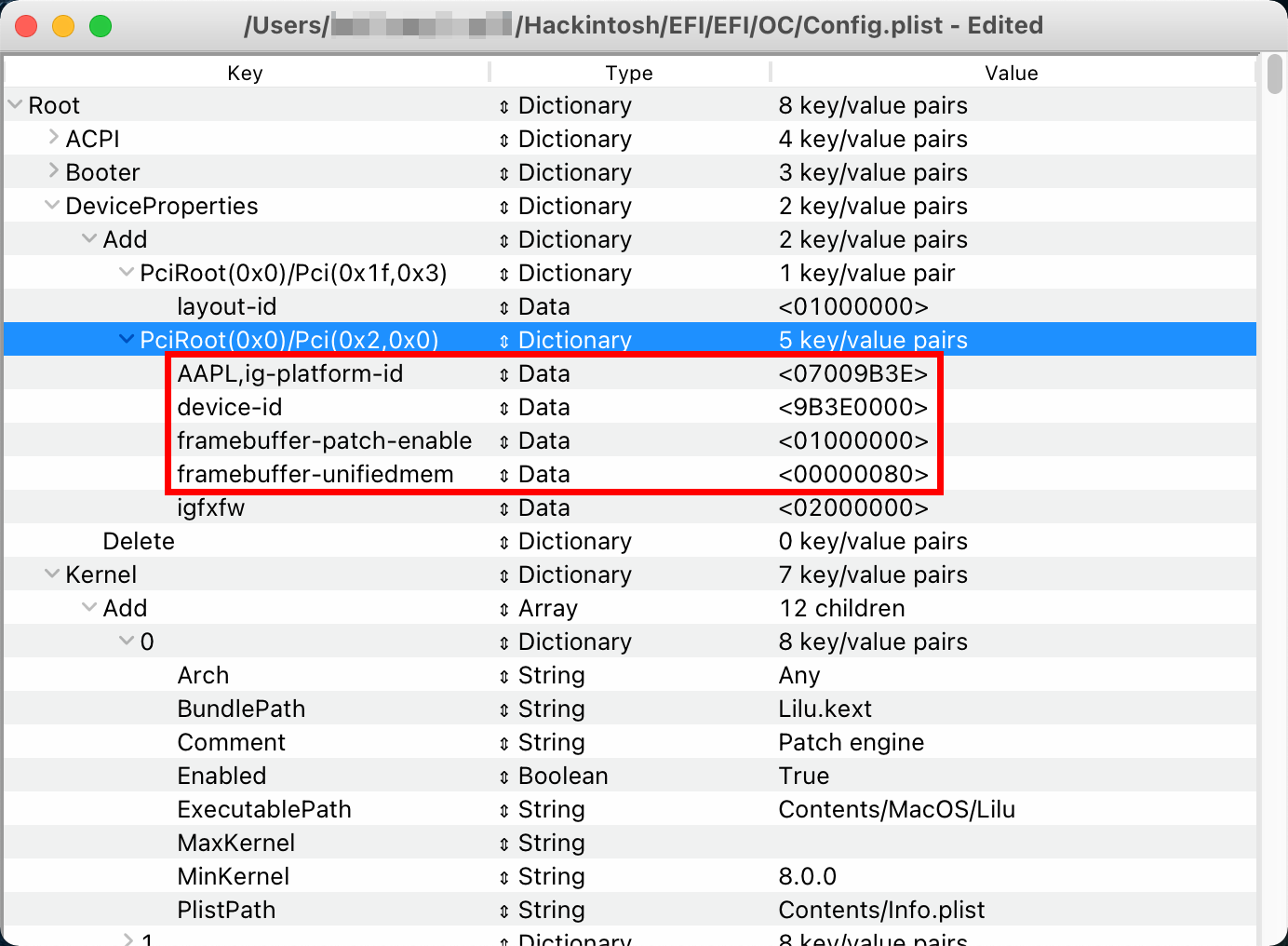This screenshot has height=946, width=1288.
Task: Click the MinKernel value 8.0.0
Action: pos(807,876)
